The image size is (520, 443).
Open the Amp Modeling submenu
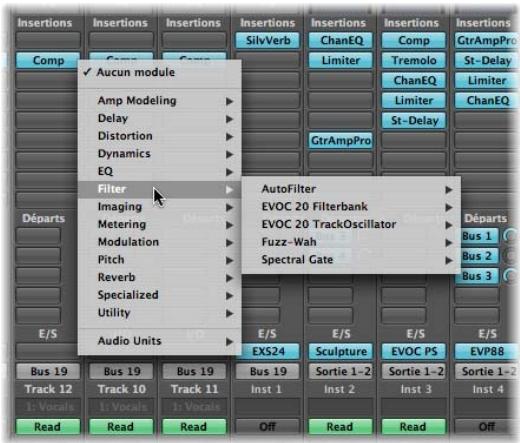(159, 101)
